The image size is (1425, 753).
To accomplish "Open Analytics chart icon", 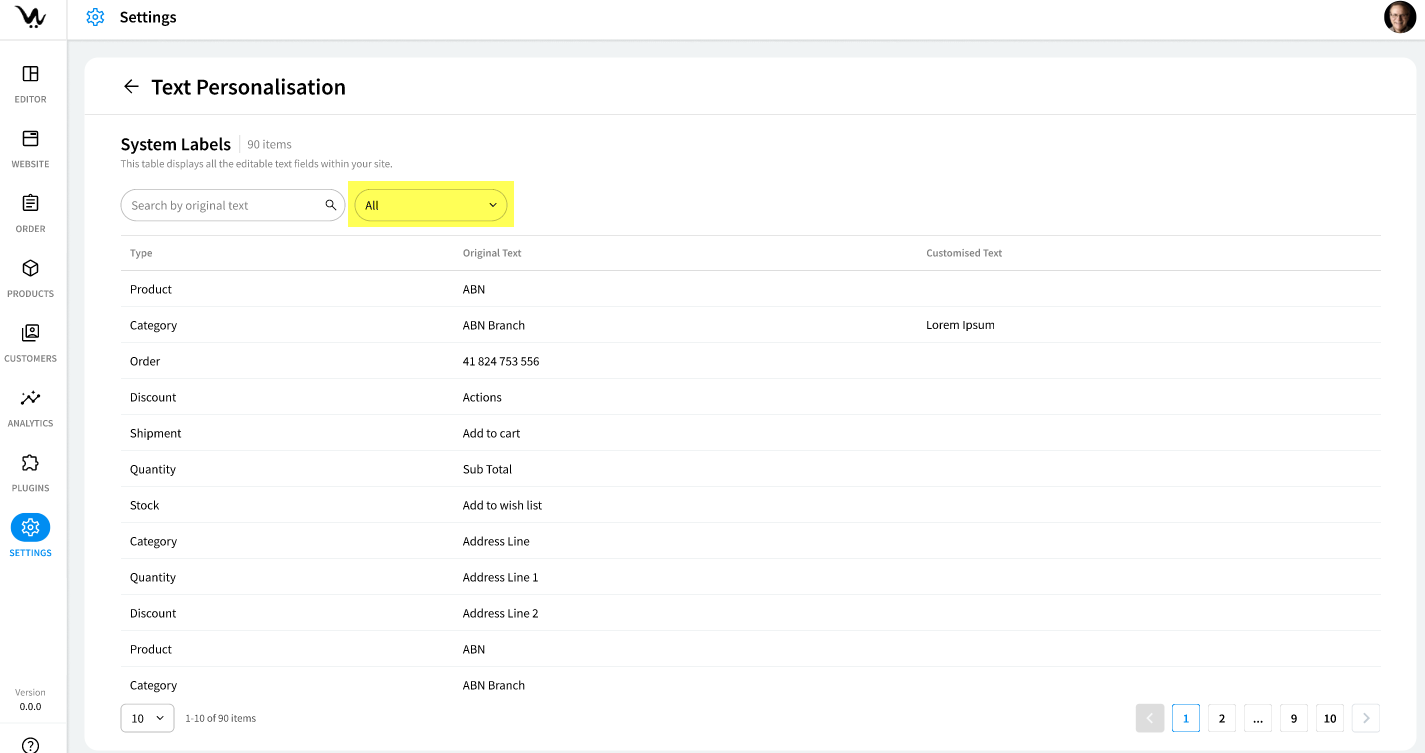I will pyautogui.click(x=30, y=398).
